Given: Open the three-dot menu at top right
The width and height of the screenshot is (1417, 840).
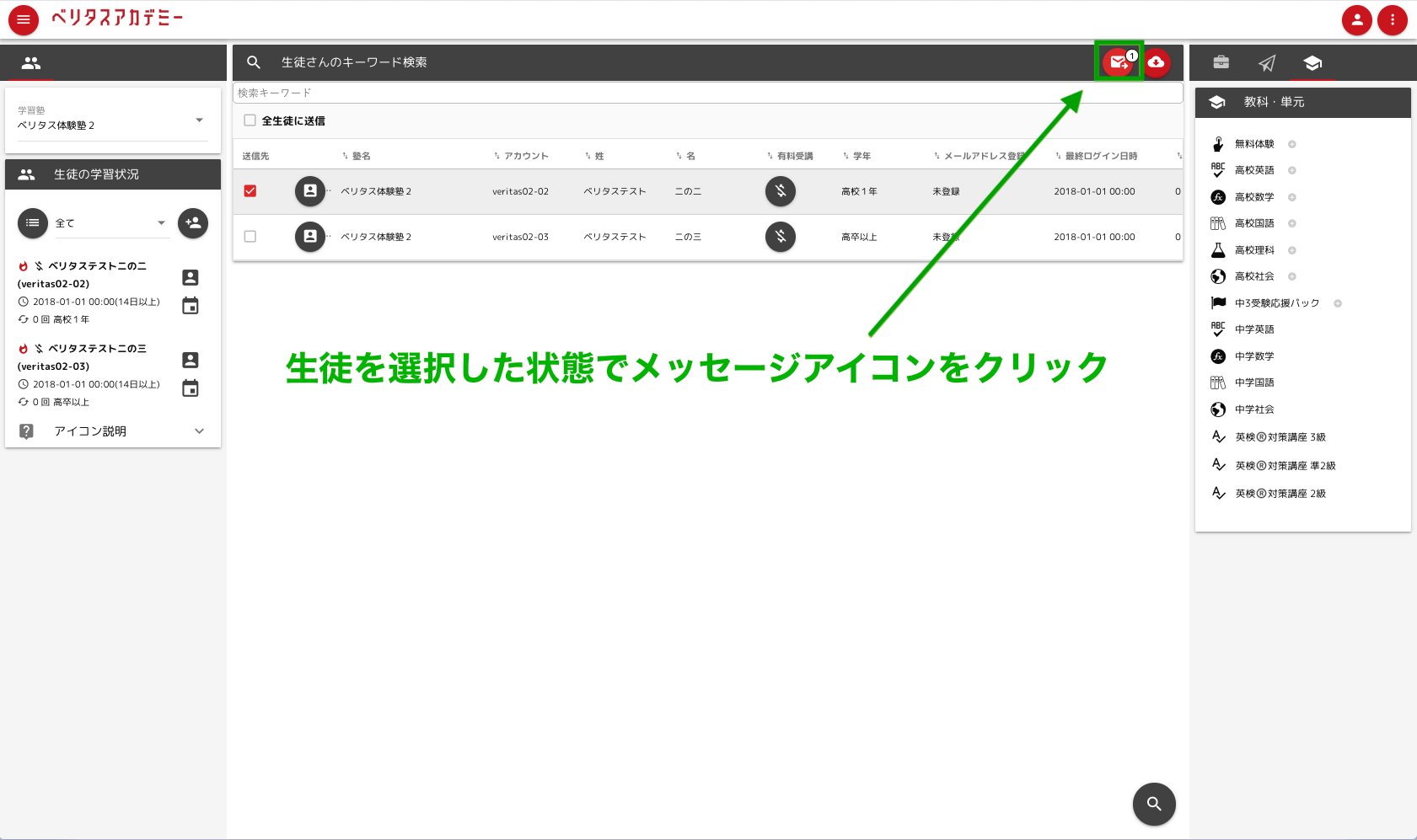Looking at the screenshot, I should (1393, 19).
